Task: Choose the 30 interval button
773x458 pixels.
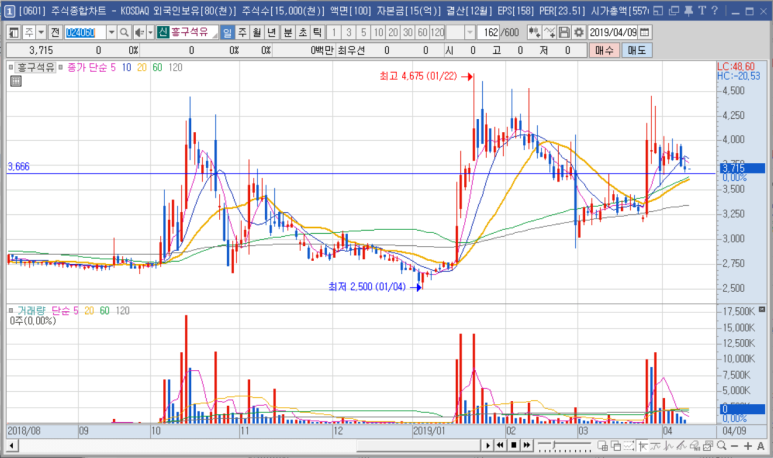Action: pos(408,33)
